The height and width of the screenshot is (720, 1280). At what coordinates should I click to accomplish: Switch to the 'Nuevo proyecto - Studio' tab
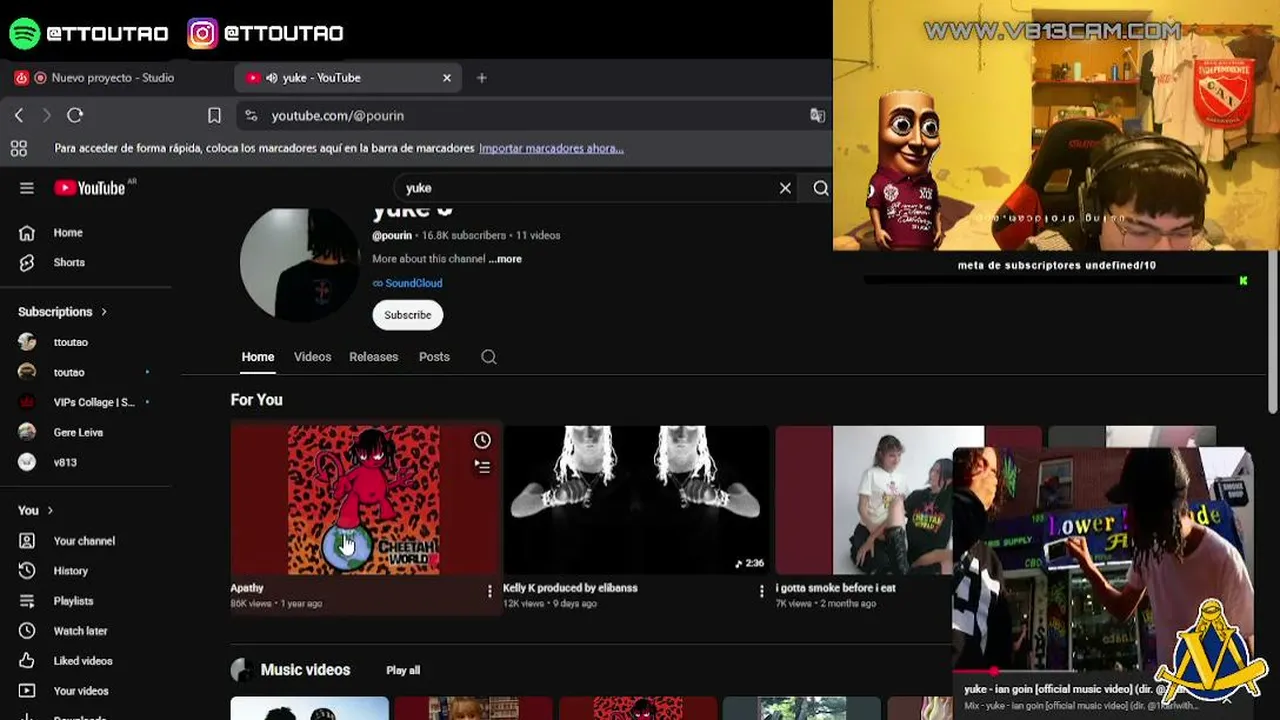click(112, 78)
